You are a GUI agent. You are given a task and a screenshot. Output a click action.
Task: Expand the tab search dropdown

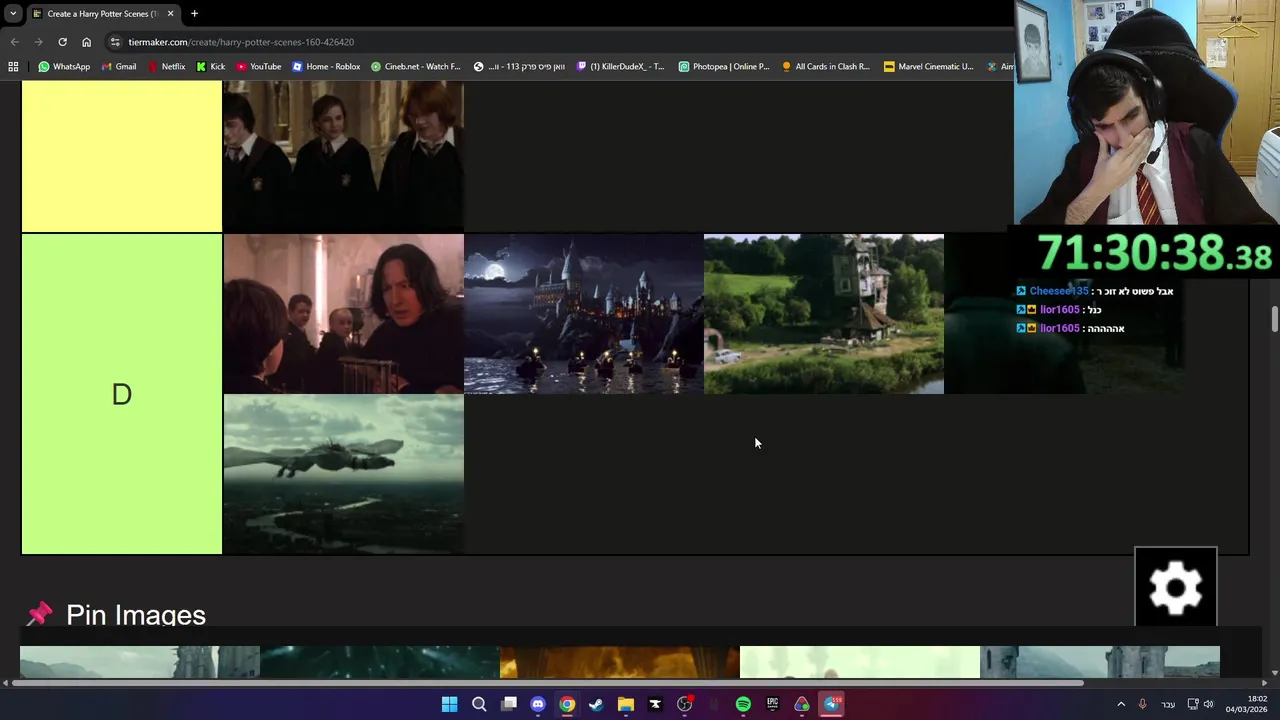[x=13, y=14]
